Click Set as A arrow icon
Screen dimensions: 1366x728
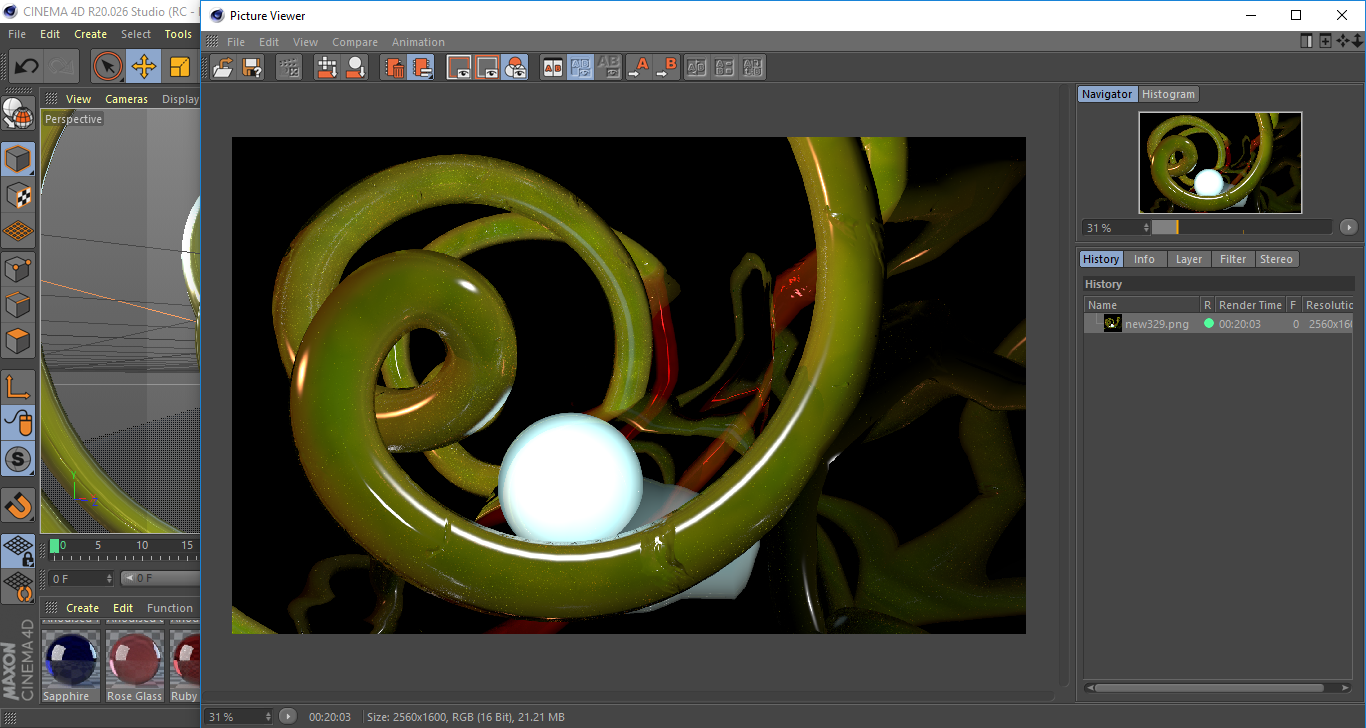(x=638, y=67)
